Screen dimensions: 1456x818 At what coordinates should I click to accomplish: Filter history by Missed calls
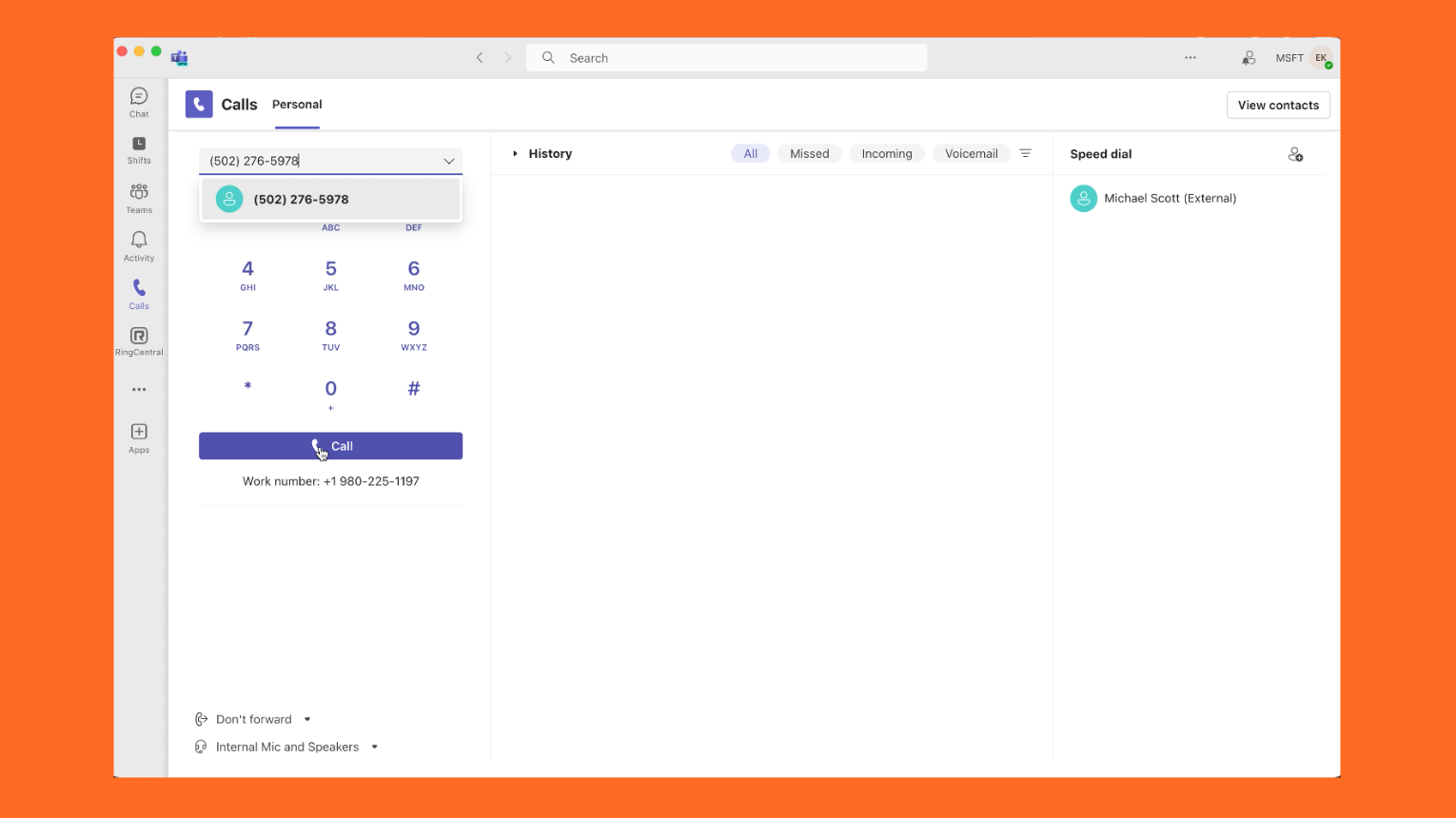809,153
